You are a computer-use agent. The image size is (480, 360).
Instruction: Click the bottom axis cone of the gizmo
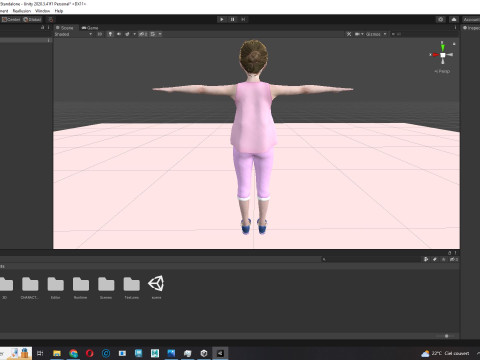pos(443,61)
